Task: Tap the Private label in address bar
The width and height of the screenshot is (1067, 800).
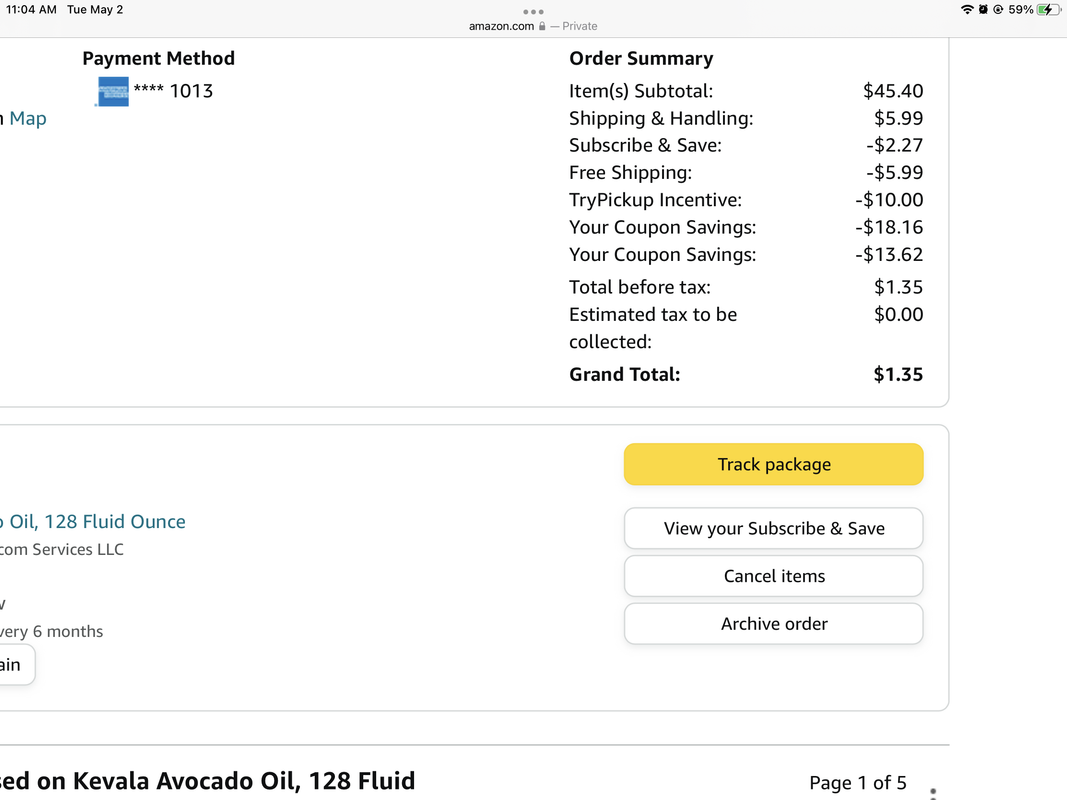Action: coord(580,26)
